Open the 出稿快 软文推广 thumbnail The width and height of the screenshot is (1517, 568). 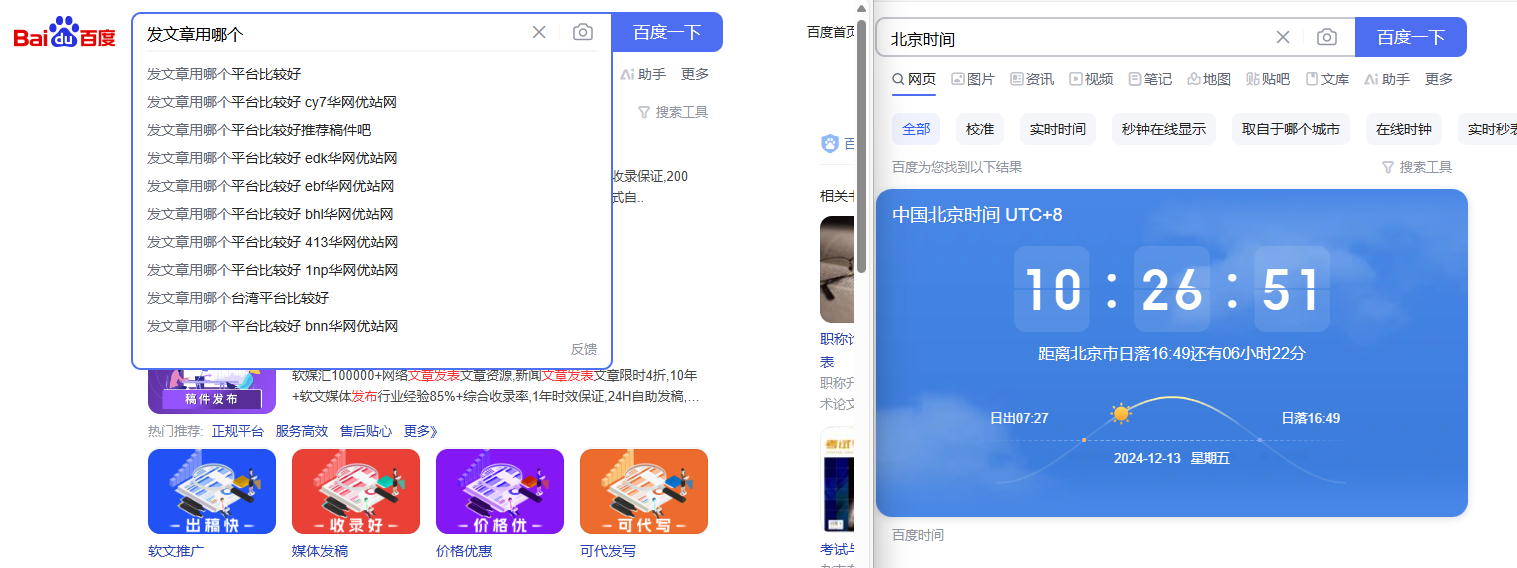click(x=212, y=491)
